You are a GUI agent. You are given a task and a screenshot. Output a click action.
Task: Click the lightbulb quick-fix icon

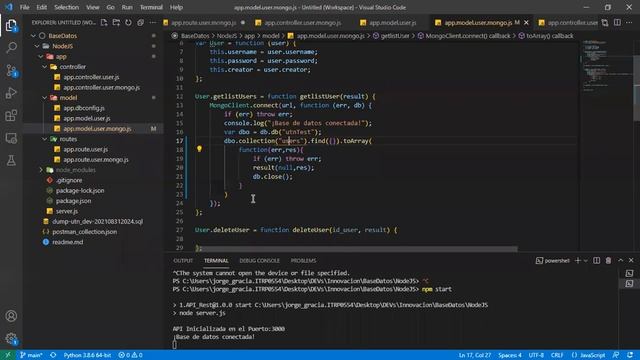click(199, 149)
